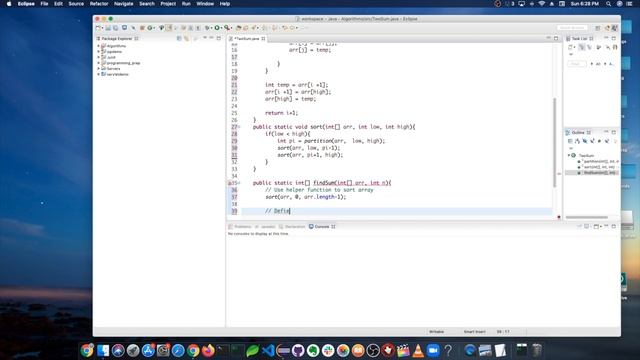640x360 pixels.
Task: Toggle Categorized view in Task List toolbar
Action: [582, 47]
